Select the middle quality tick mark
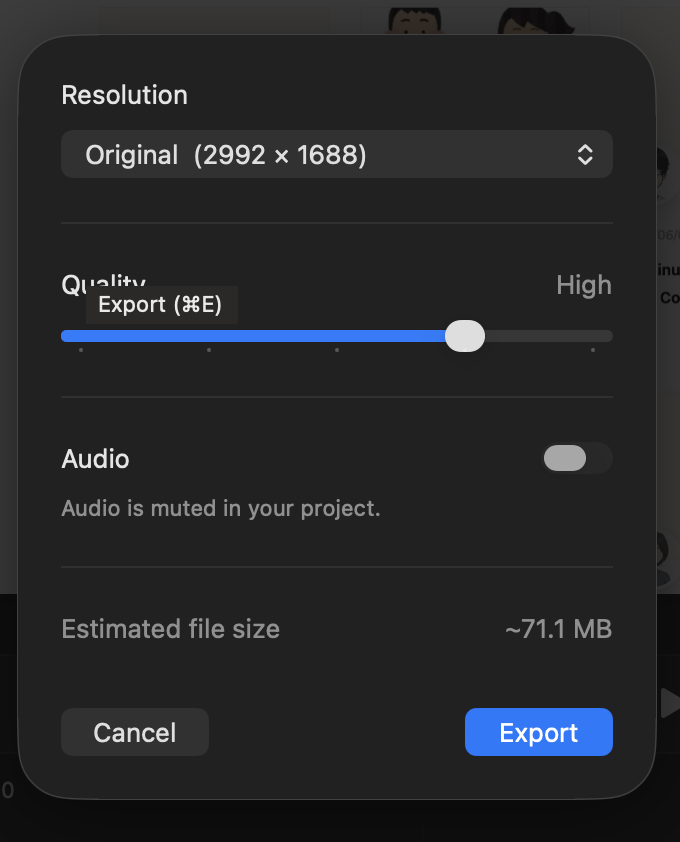Image resolution: width=680 pixels, height=842 pixels. (x=337, y=350)
